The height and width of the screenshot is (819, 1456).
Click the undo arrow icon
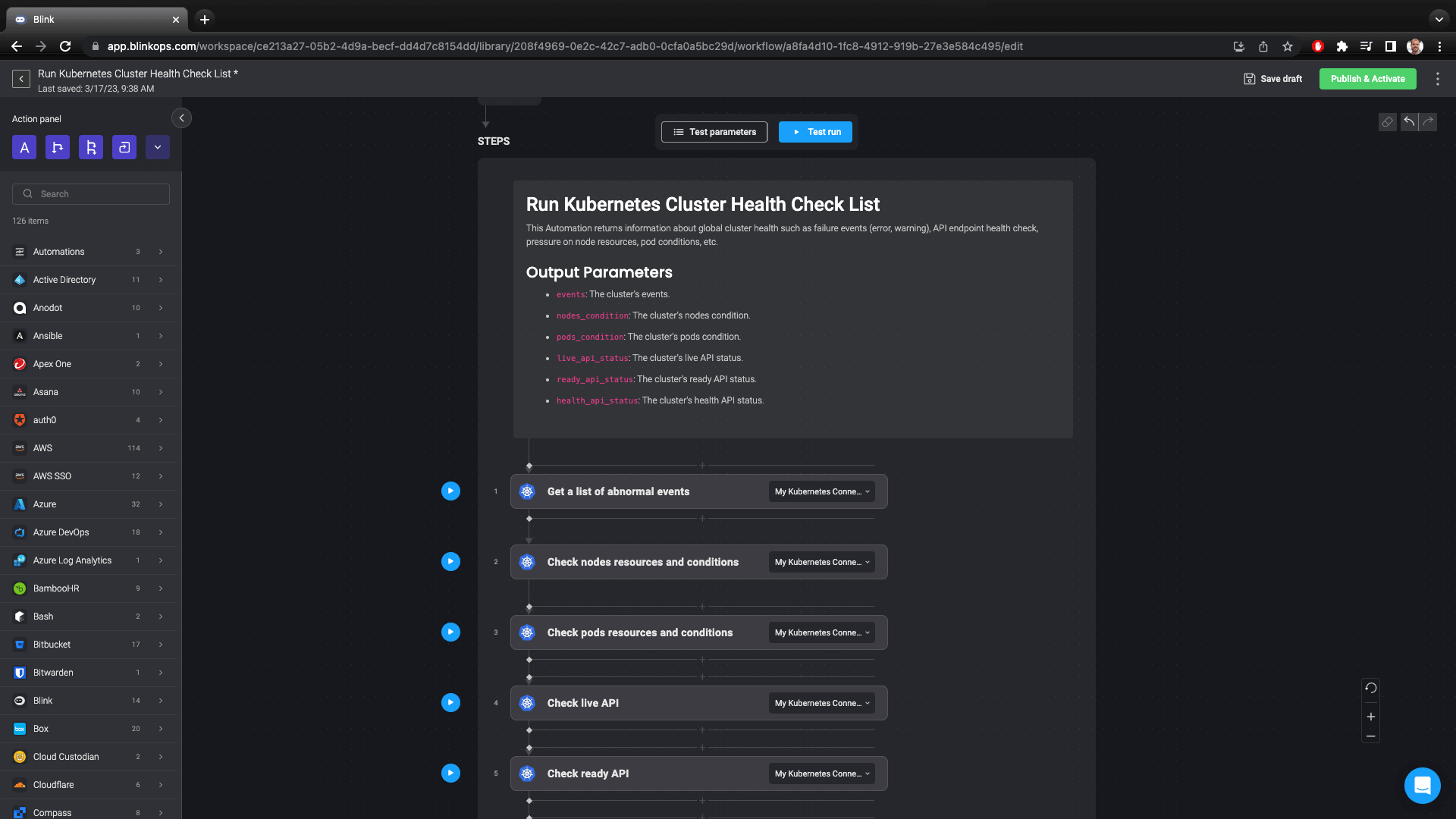tap(1408, 121)
